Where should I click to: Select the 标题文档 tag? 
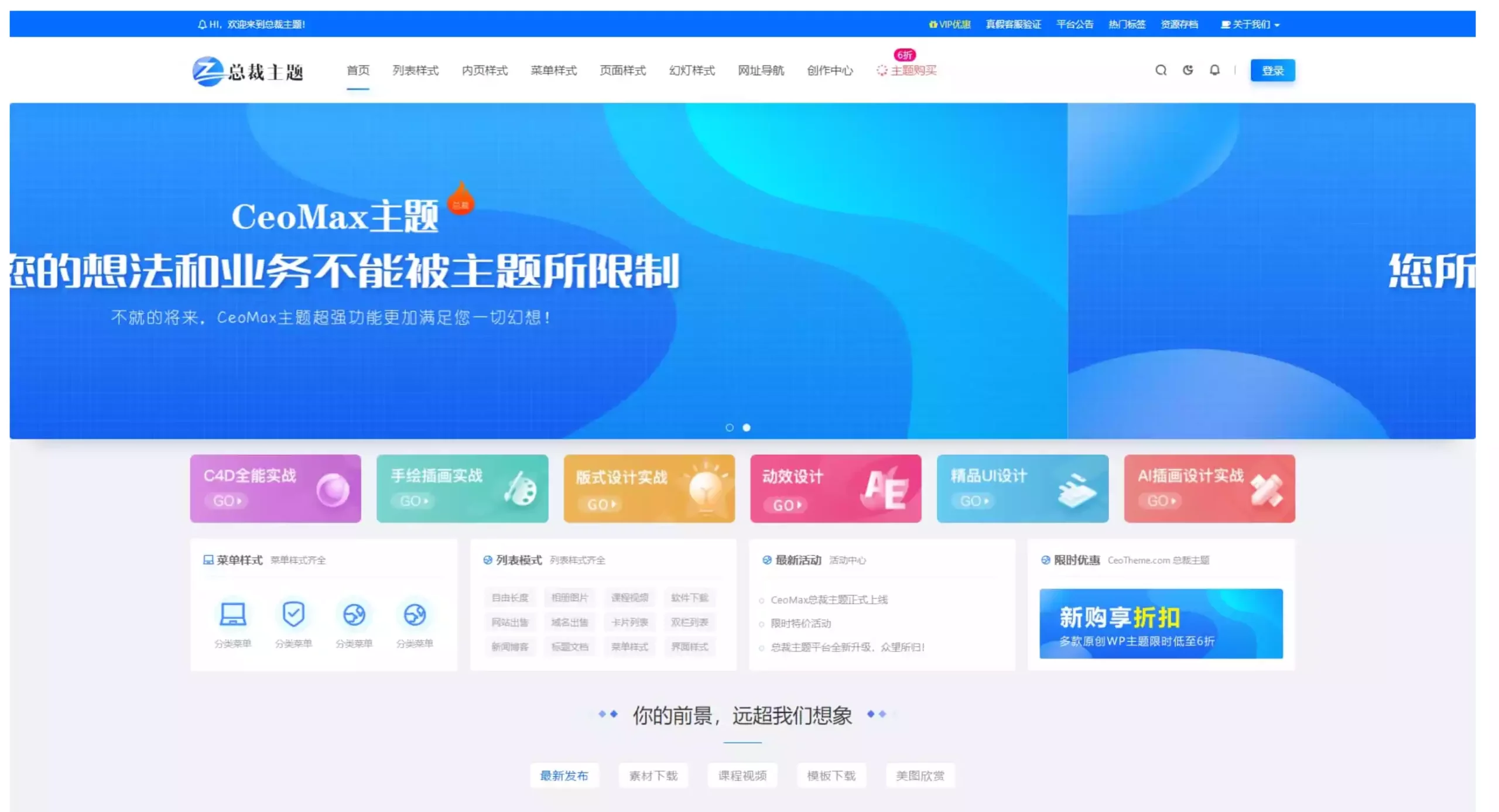[569, 646]
